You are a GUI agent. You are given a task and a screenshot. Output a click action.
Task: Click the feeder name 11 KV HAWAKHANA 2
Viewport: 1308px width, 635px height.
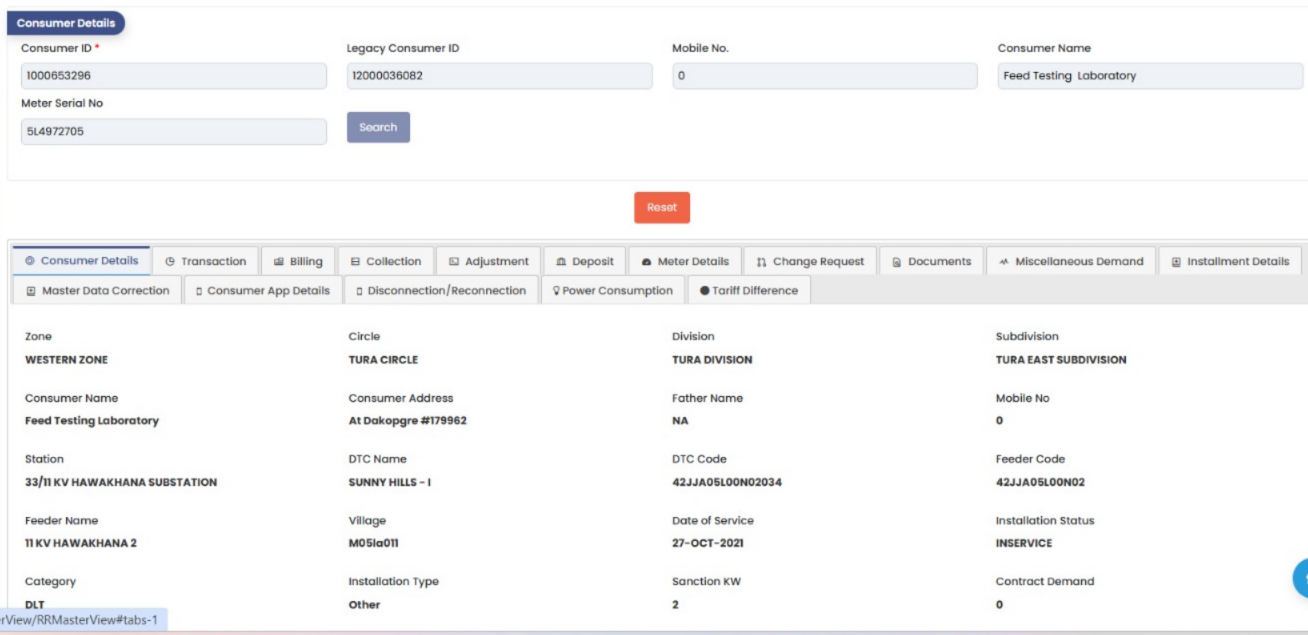[81, 543]
